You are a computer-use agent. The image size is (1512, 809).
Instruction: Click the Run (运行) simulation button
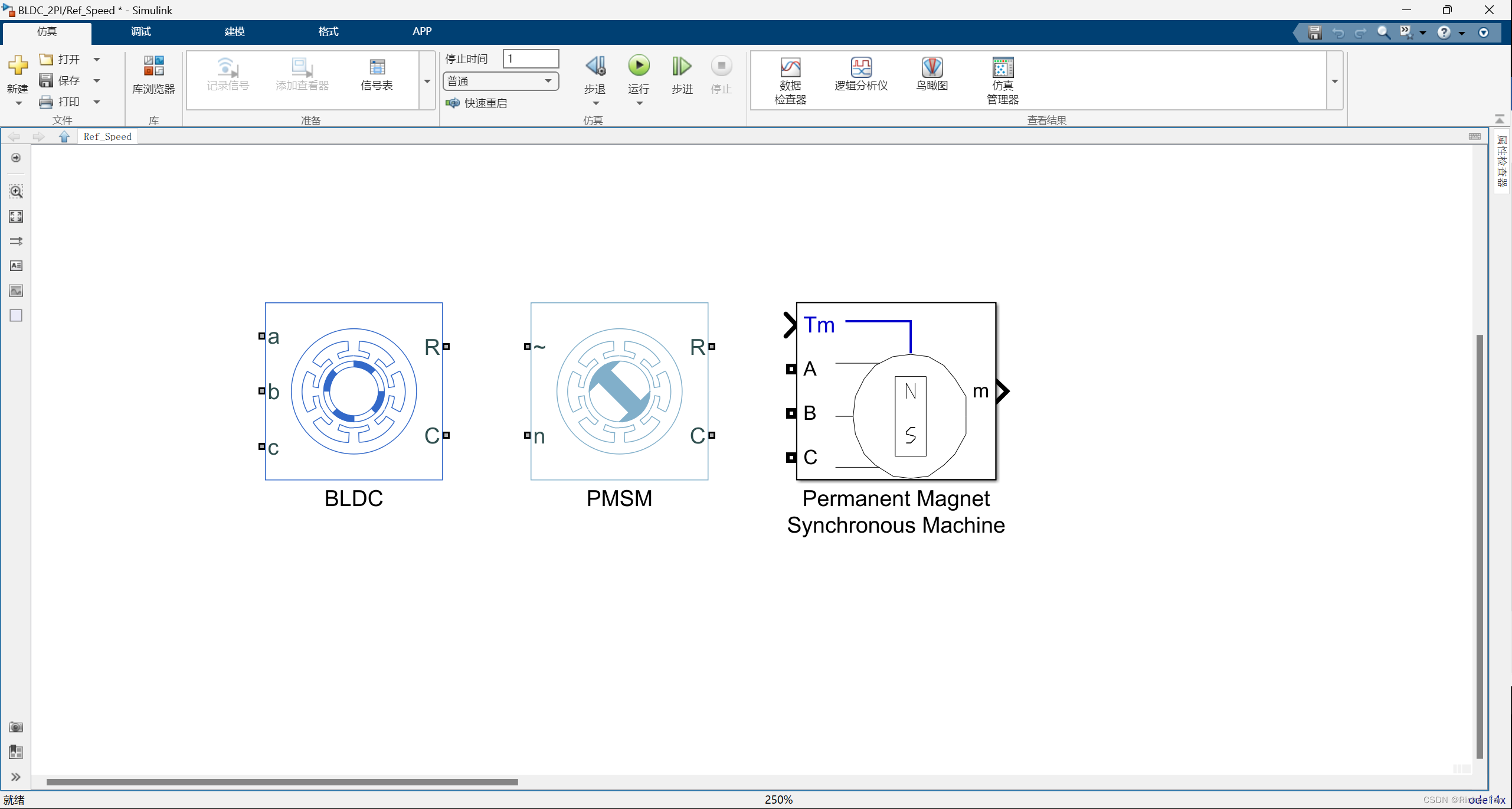639,66
